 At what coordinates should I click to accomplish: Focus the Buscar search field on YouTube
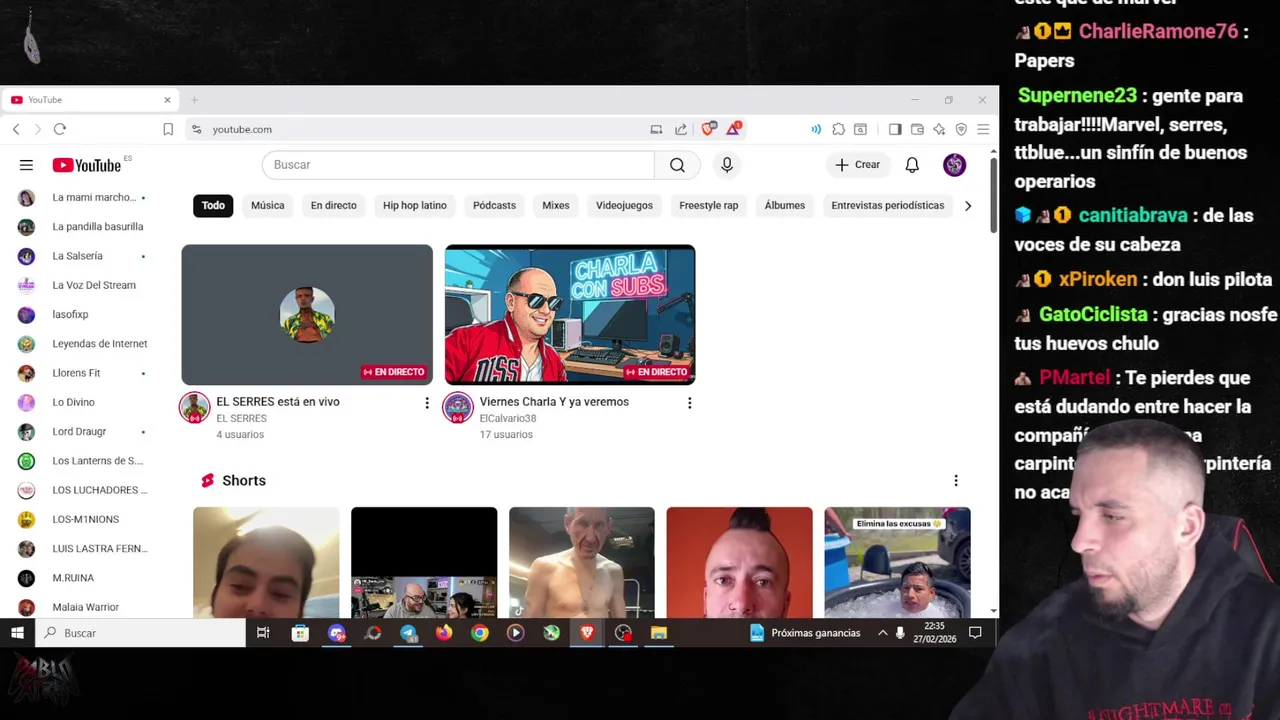coord(458,165)
